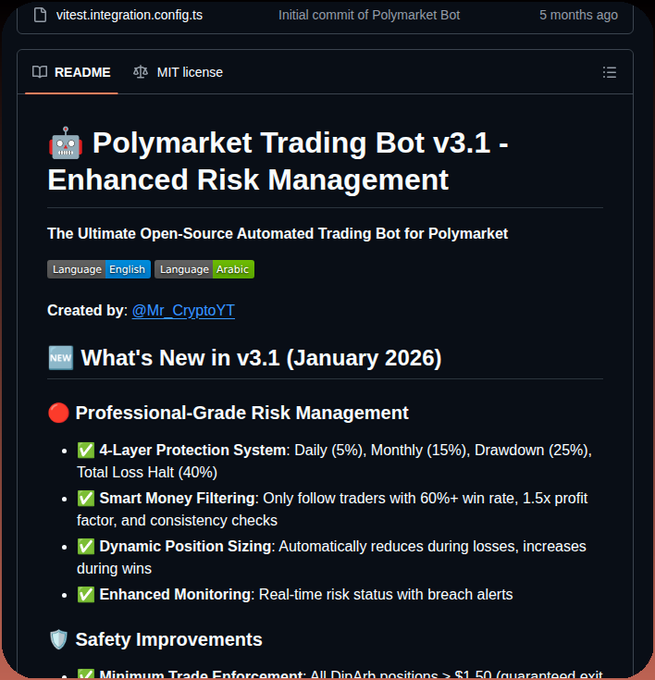Click the '5 months ago' timestamp
This screenshot has width=655, height=680.
click(578, 15)
